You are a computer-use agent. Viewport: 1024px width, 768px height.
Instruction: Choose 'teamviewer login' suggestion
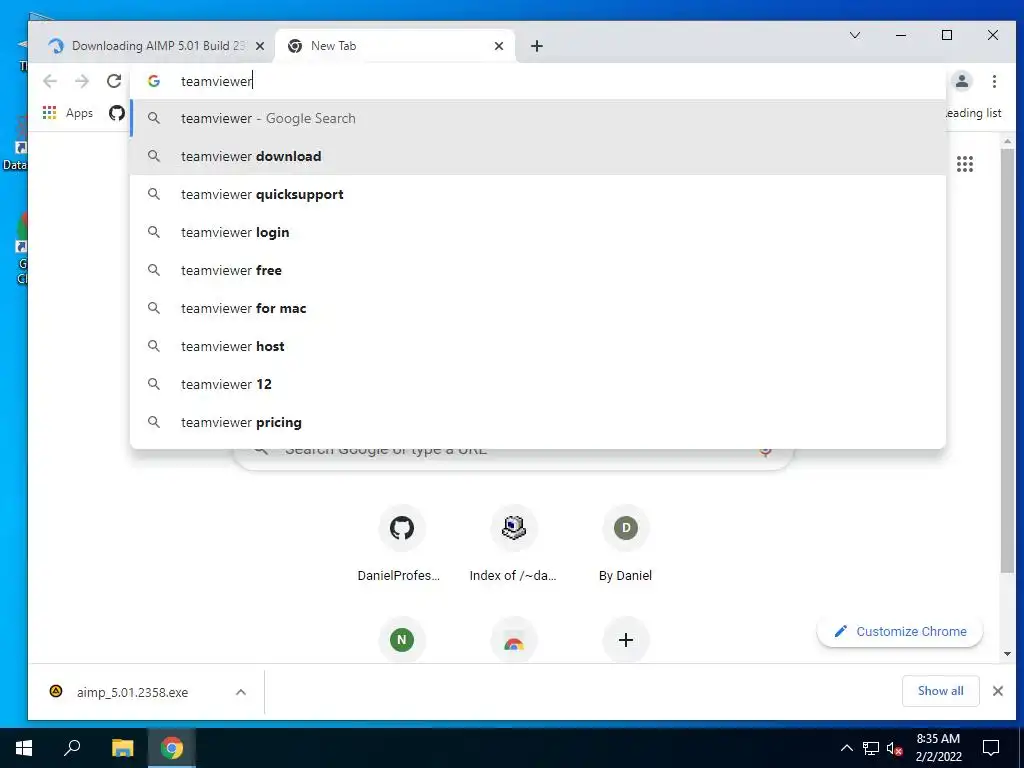coord(538,232)
